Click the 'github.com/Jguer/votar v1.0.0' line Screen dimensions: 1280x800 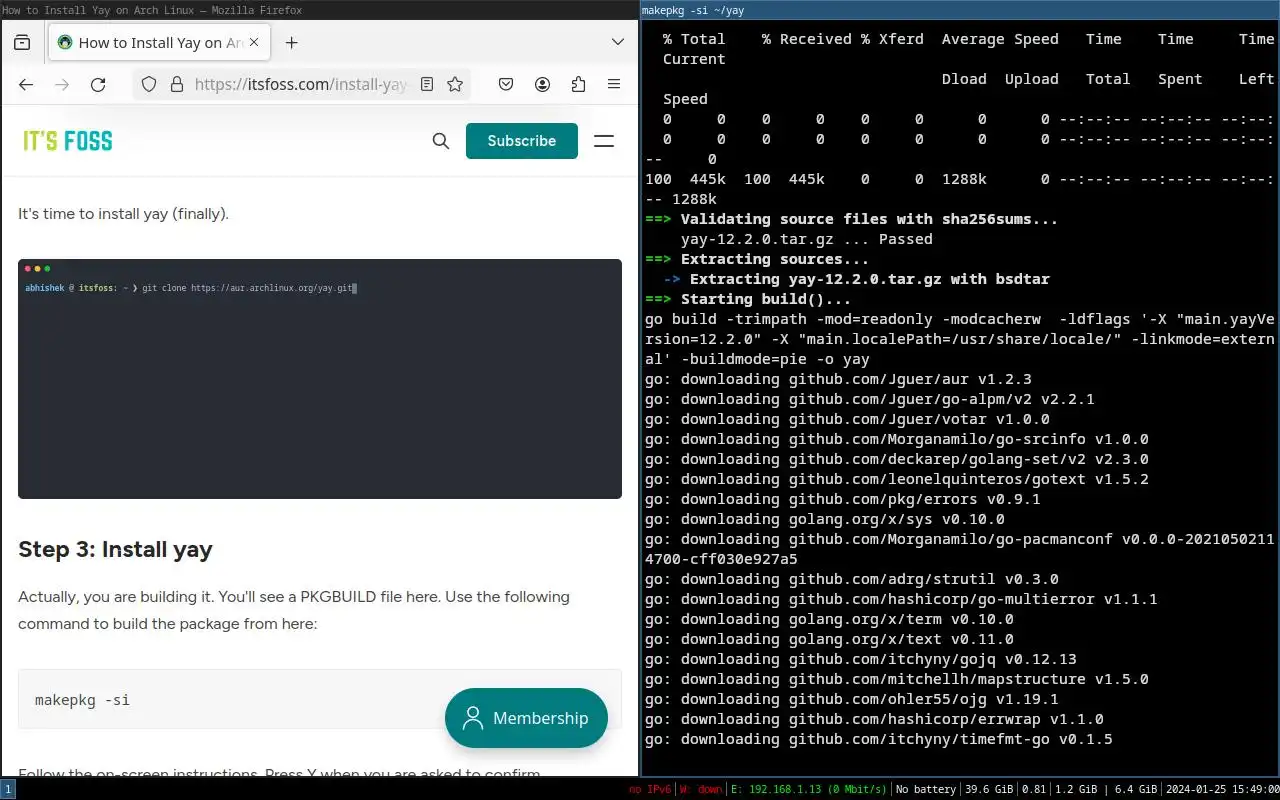(x=847, y=419)
